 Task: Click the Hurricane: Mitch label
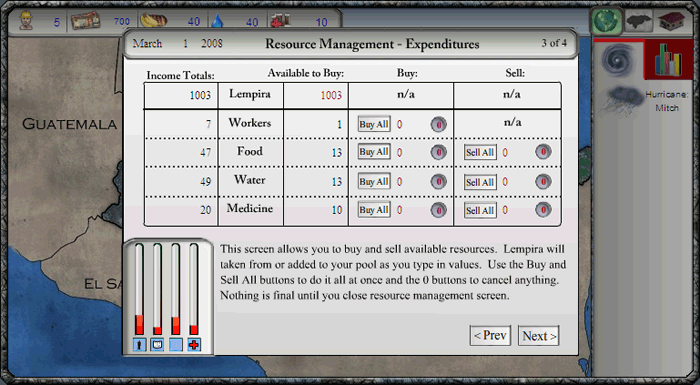(667, 101)
